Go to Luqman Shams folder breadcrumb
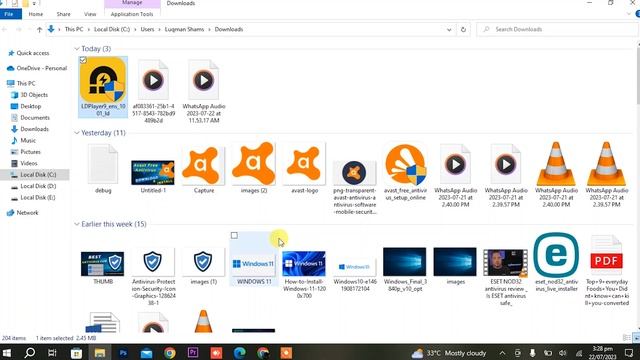This screenshot has width=640, height=360. (184, 29)
